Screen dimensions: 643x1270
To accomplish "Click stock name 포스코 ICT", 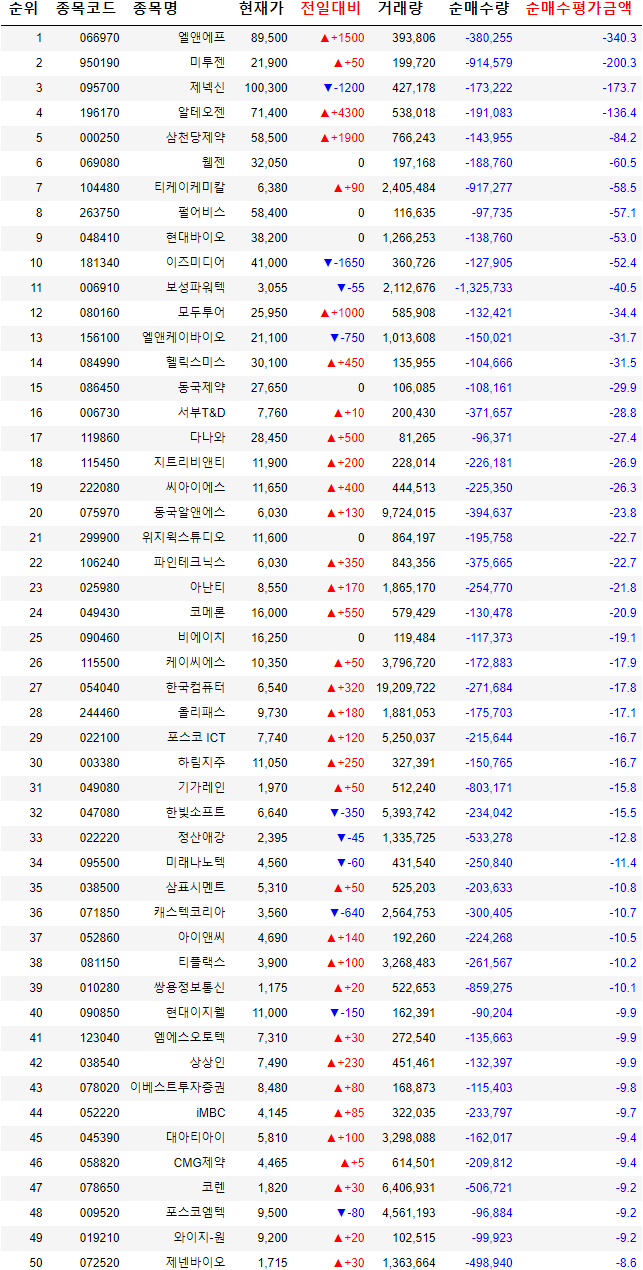I will pos(197,738).
